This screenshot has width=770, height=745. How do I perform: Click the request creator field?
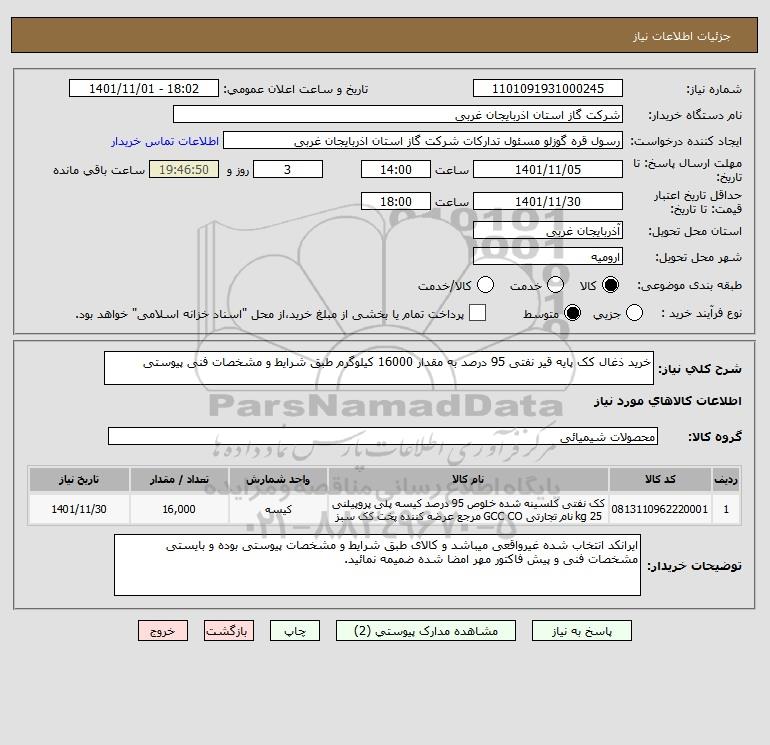(x=423, y=141)
